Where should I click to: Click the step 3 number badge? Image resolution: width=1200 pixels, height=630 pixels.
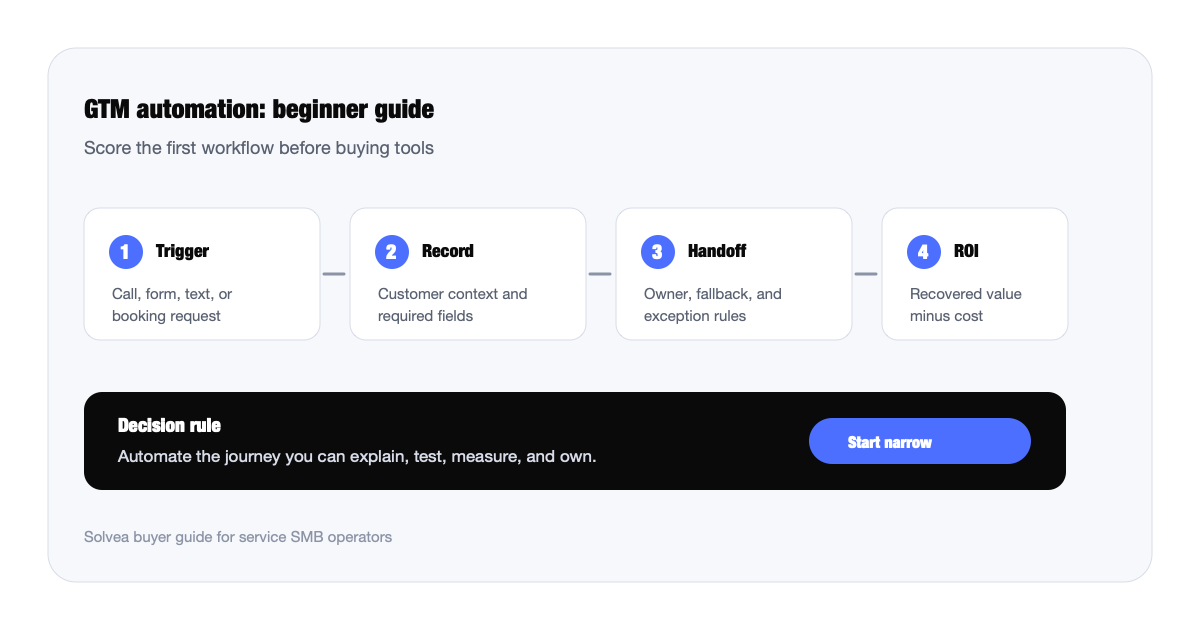tap(657, 252)
